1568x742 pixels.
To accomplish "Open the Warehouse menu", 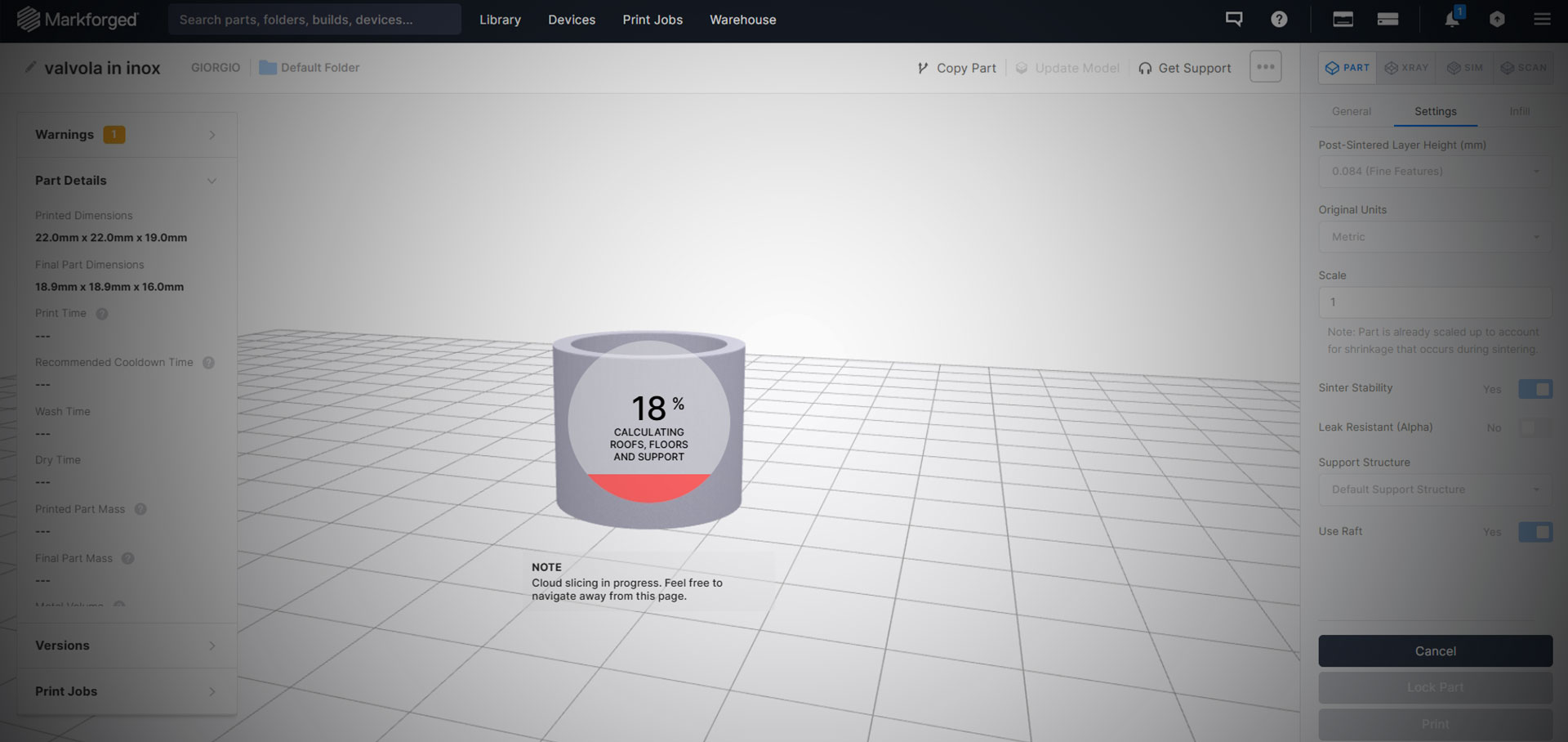I will click(743, 20).
